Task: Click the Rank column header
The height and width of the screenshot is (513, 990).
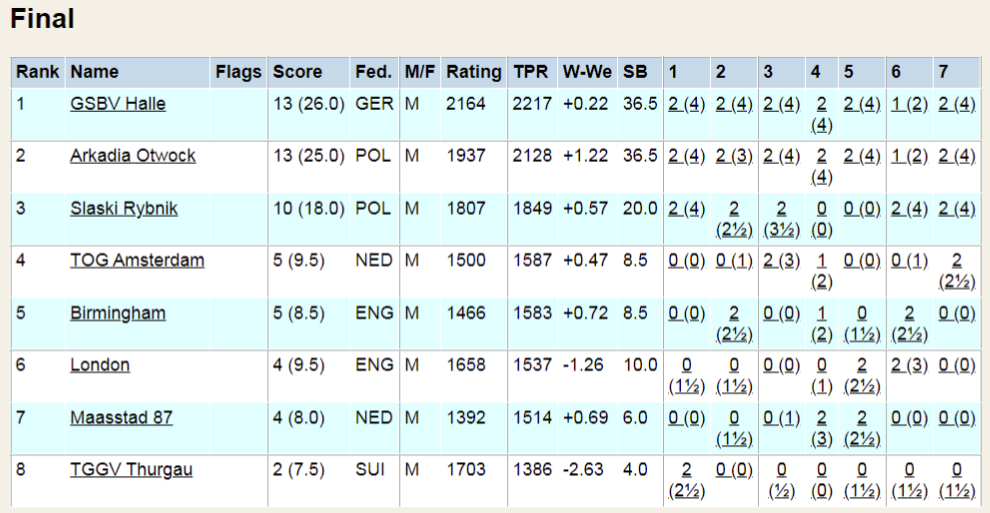Action: pos(37,72)
